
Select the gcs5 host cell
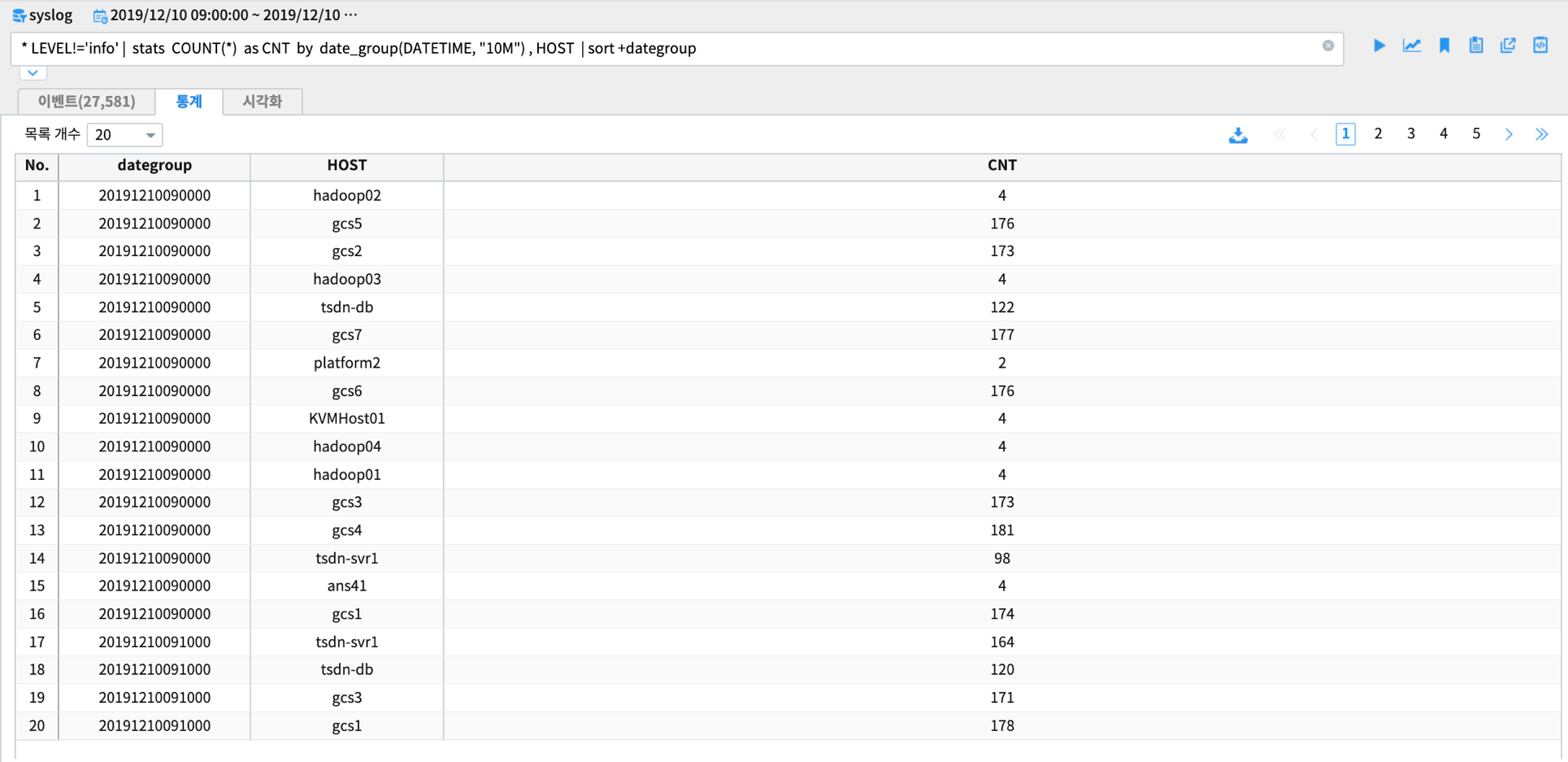pos(347,224)
